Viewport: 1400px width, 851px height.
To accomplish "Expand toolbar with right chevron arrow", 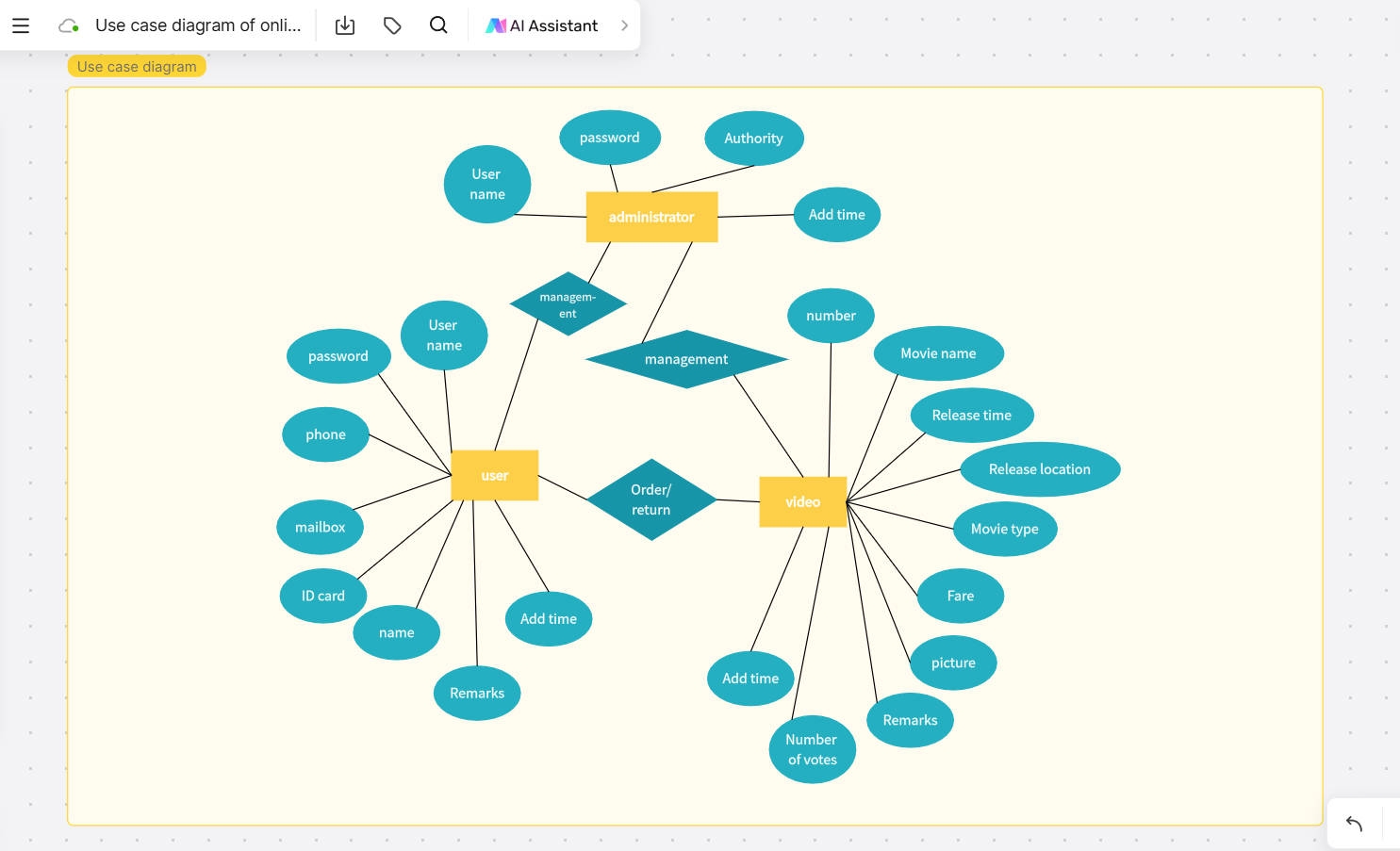I will (624, 25).
